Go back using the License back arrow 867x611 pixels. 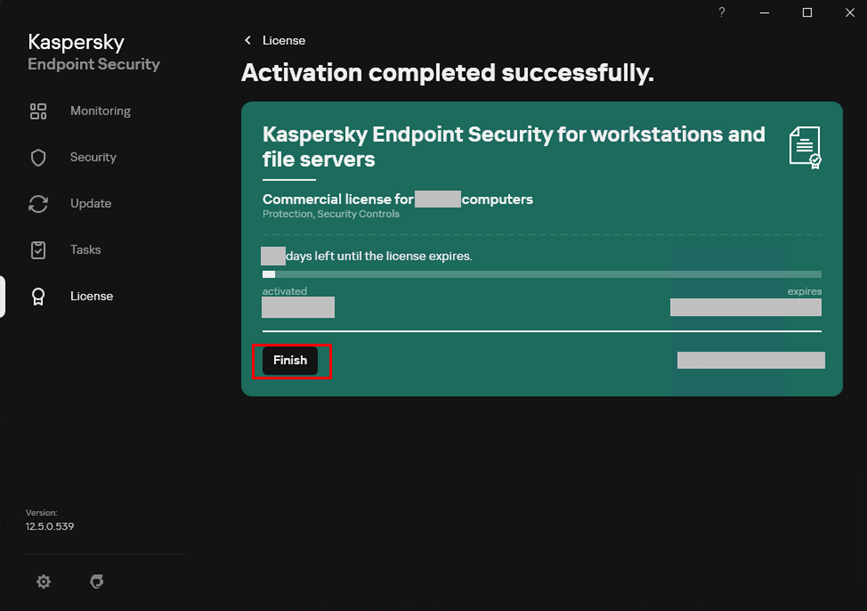[x=248, y=40]
